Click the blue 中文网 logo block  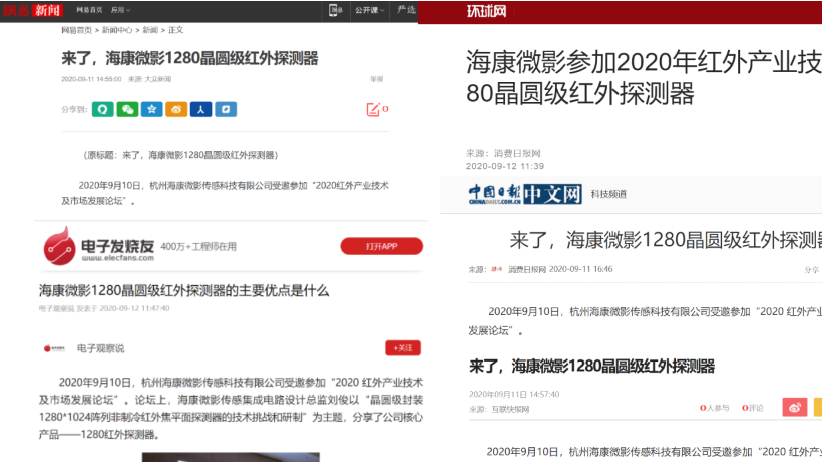click(x=553, y=194)
